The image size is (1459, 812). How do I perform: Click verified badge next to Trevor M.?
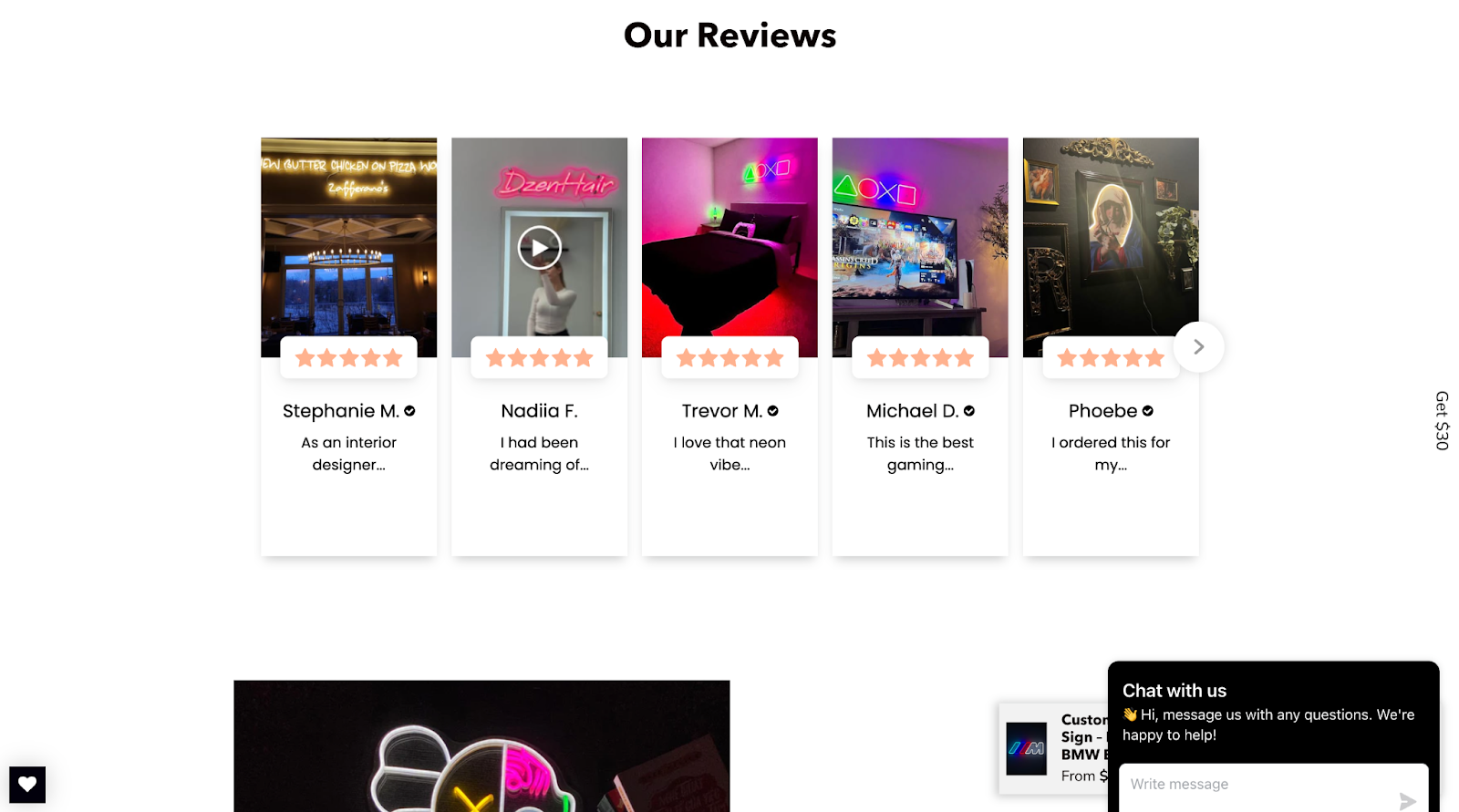772,411
